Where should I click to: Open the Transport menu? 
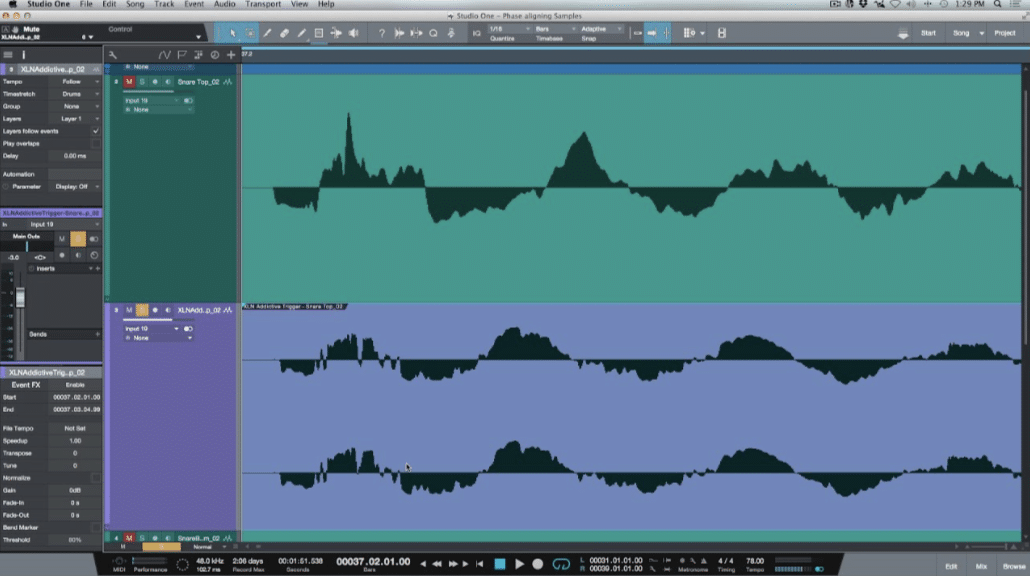(263, 4)
